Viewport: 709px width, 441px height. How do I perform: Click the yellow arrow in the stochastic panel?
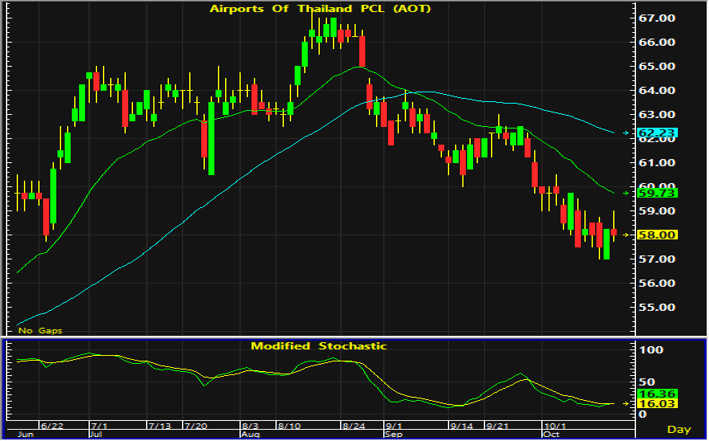tap(626, 403)
